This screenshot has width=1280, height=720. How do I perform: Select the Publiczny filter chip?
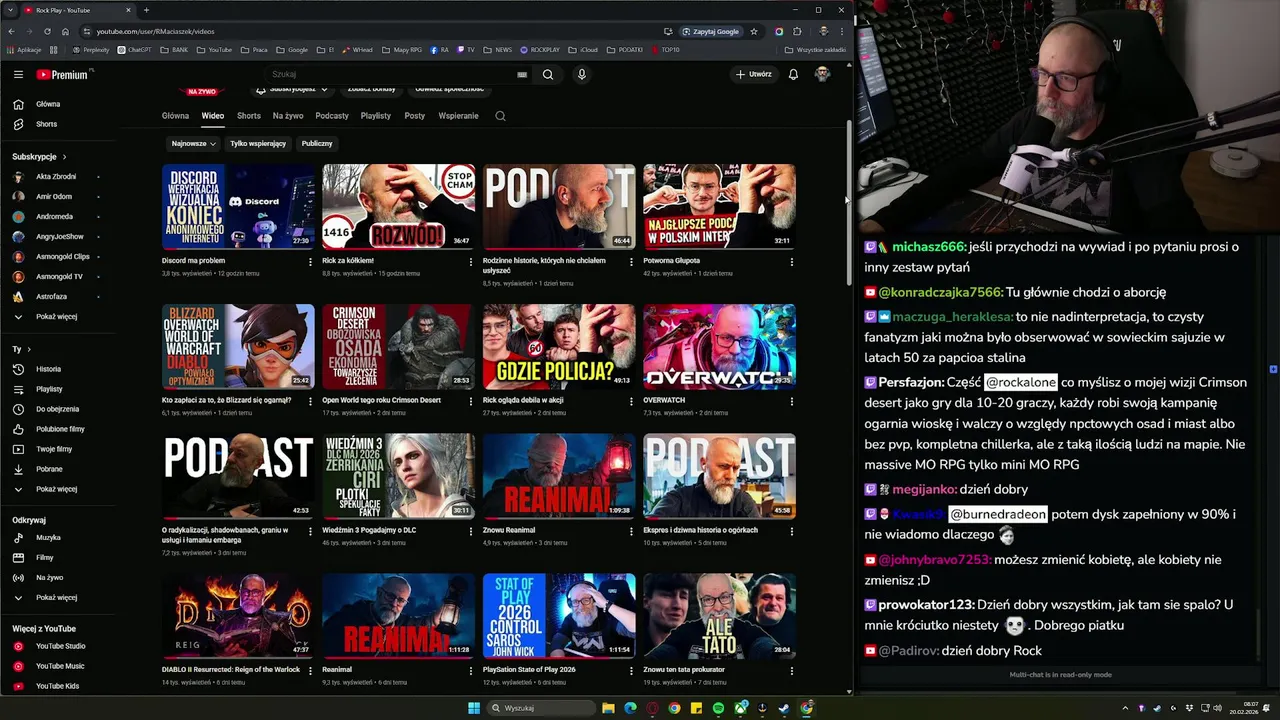317,143
